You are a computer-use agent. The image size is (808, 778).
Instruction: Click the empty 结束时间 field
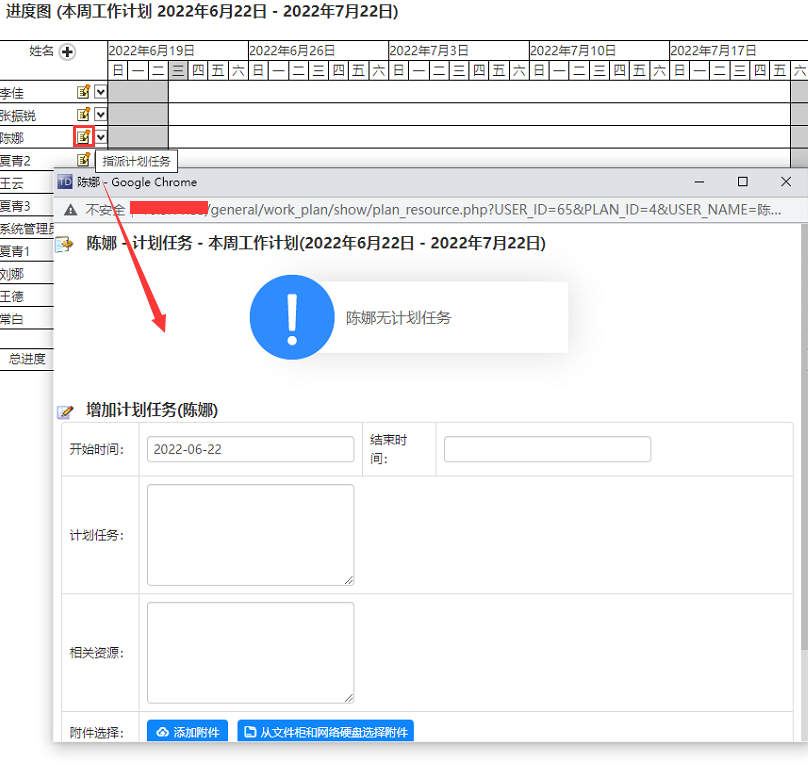tap(547, 449)
